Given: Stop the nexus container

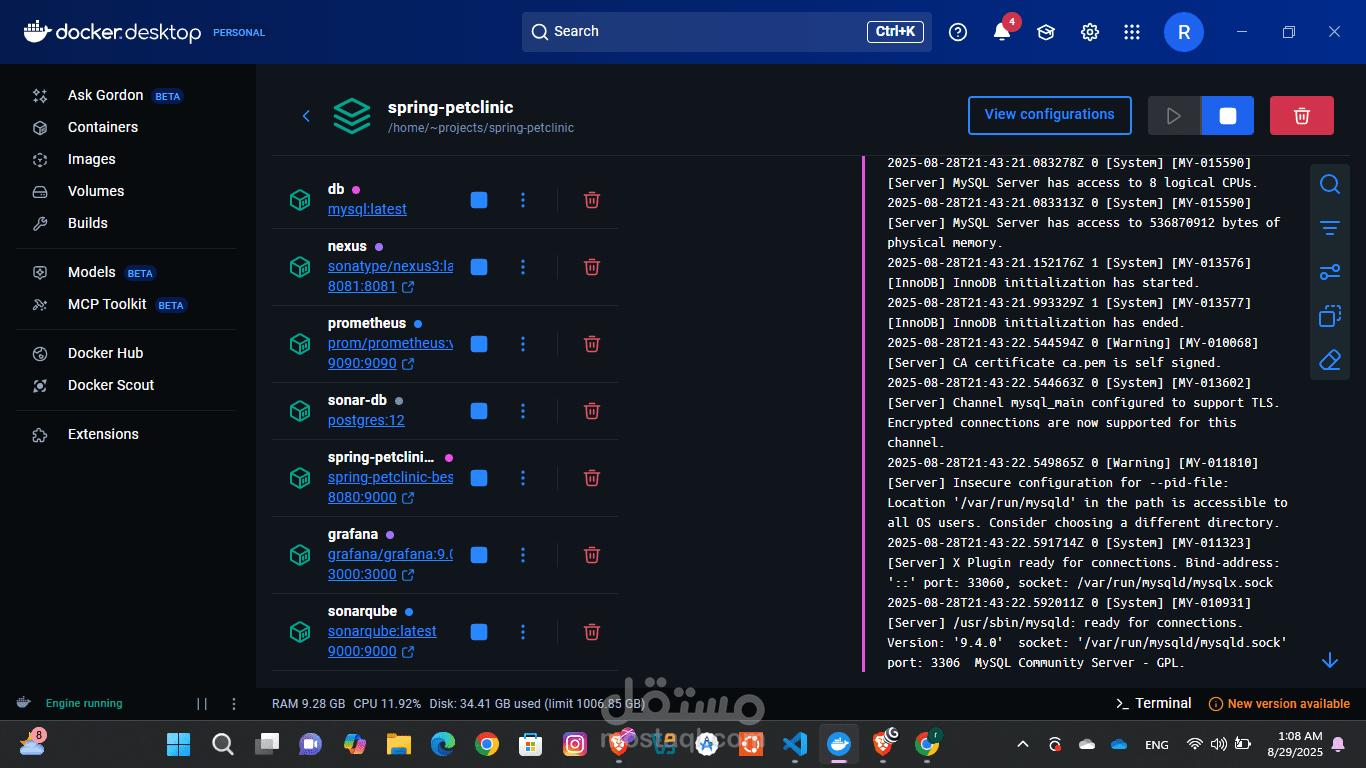Looking at the screenshot, I should click(x=479, y=267).
